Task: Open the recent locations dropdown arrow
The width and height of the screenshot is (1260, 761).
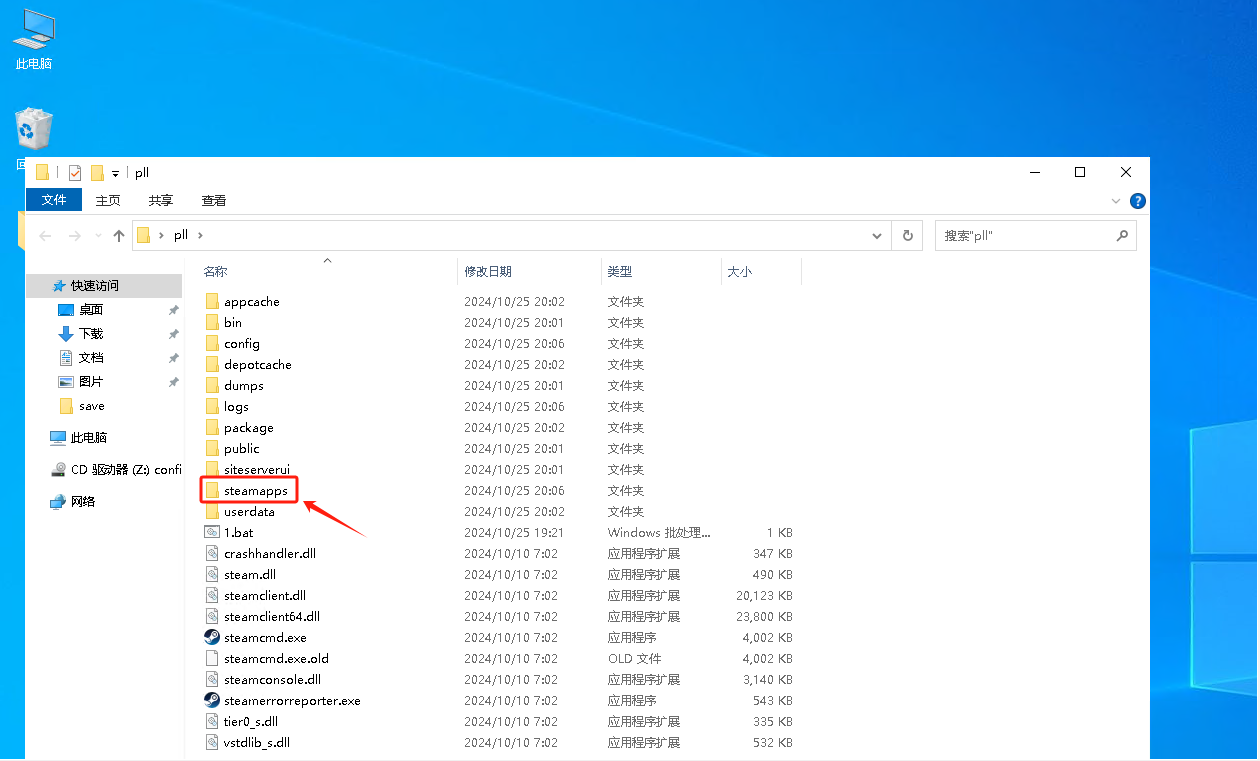Action: (98, 235)
